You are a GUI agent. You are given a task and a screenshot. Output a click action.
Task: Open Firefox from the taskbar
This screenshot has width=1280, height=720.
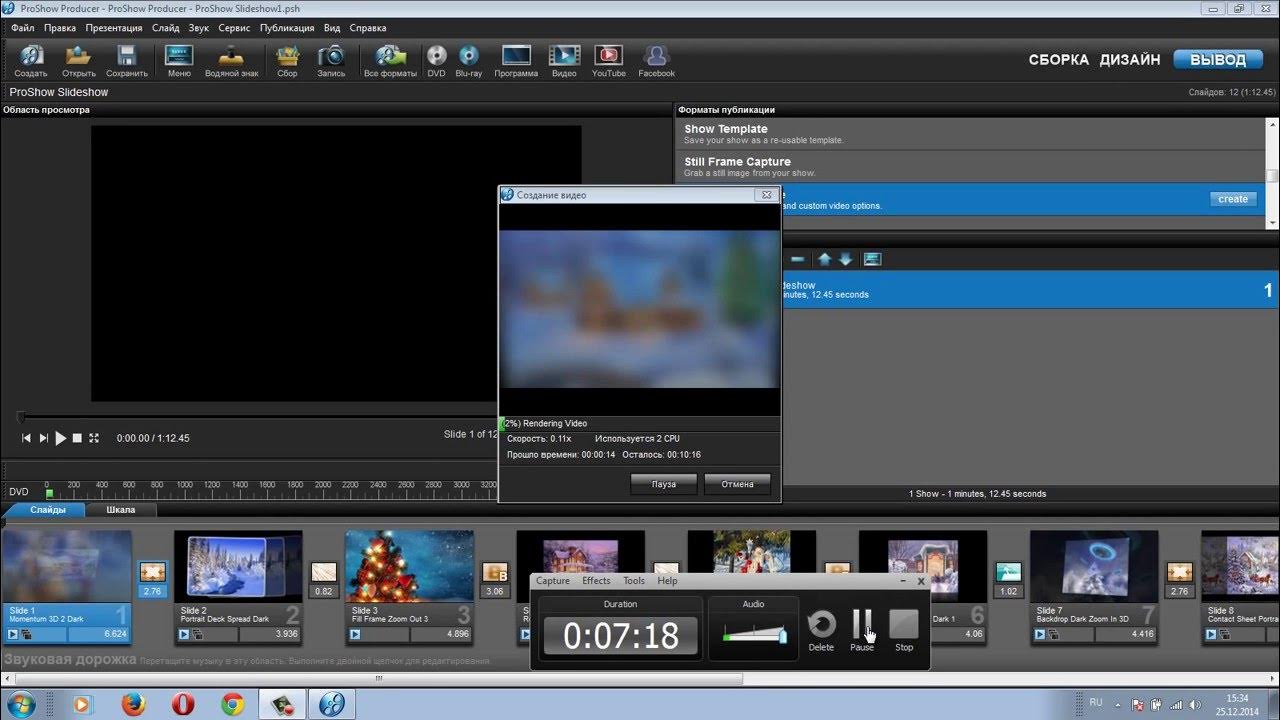134,704
